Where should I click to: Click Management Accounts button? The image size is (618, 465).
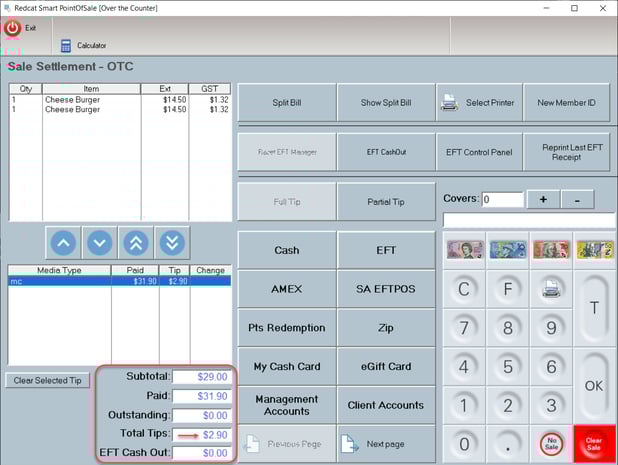coord(287,405)
